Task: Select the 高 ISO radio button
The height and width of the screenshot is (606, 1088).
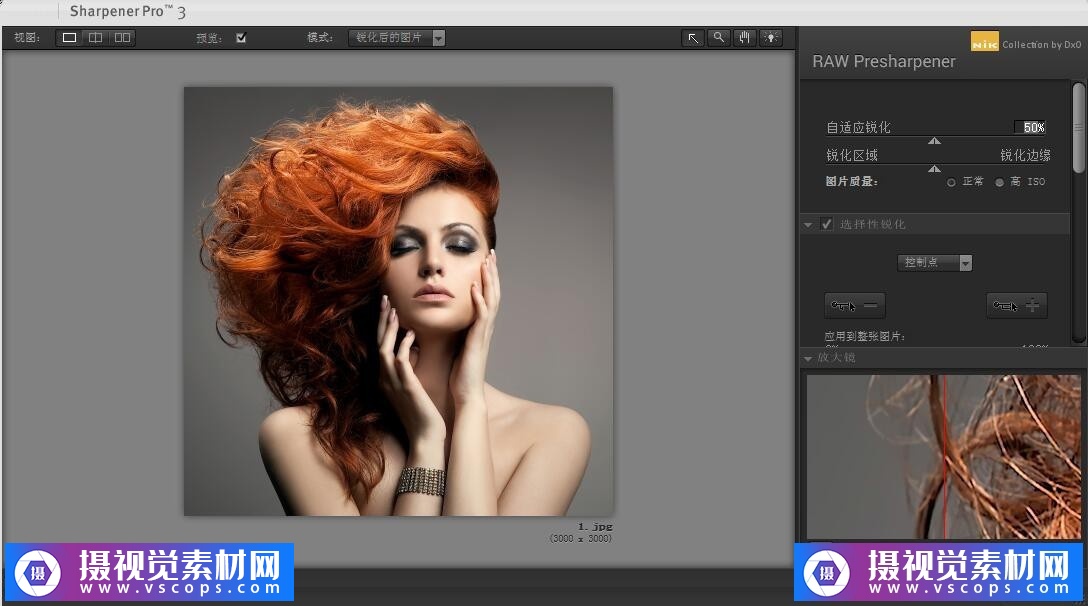Action: click(999, 182)
